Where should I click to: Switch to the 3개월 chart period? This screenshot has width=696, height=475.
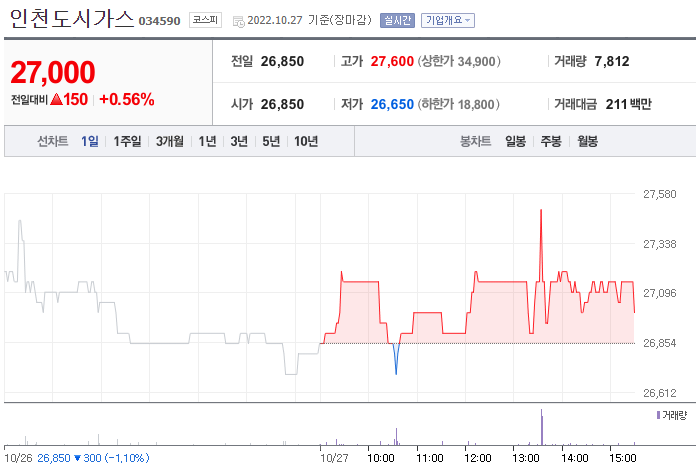click(170, 141)
